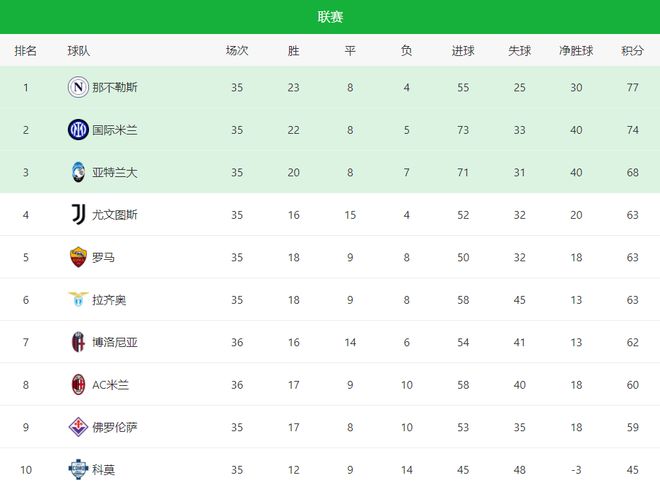660x485 pixels.
Task: Click the Inter Milan club logo
Action: pyautogui.click(x=78, y=129)
